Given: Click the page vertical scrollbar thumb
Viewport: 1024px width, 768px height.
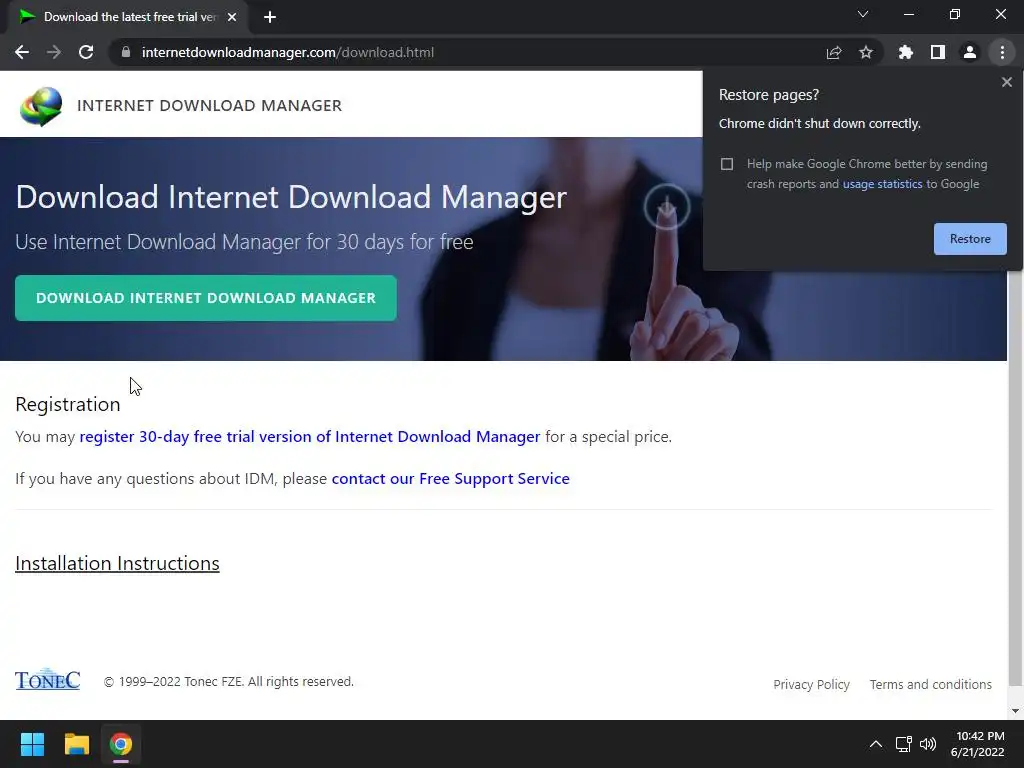Looking at the screenshot, I should click(1015, 477).
